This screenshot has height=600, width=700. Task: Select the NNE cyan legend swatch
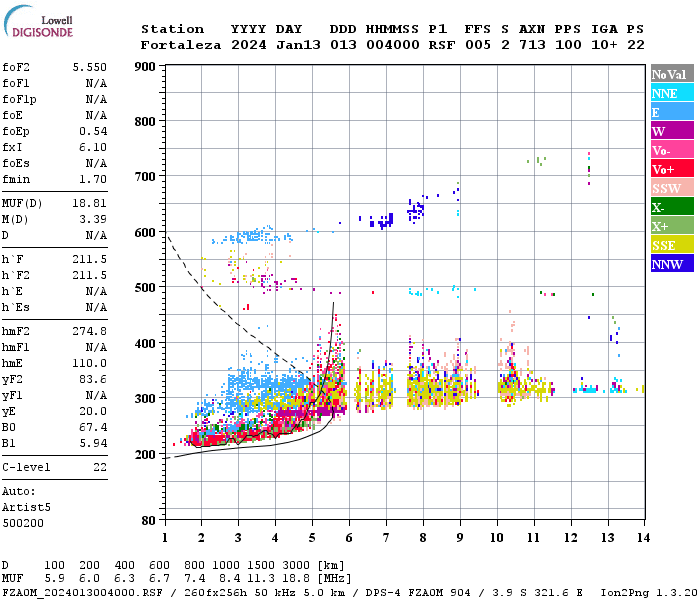[672, 93]
